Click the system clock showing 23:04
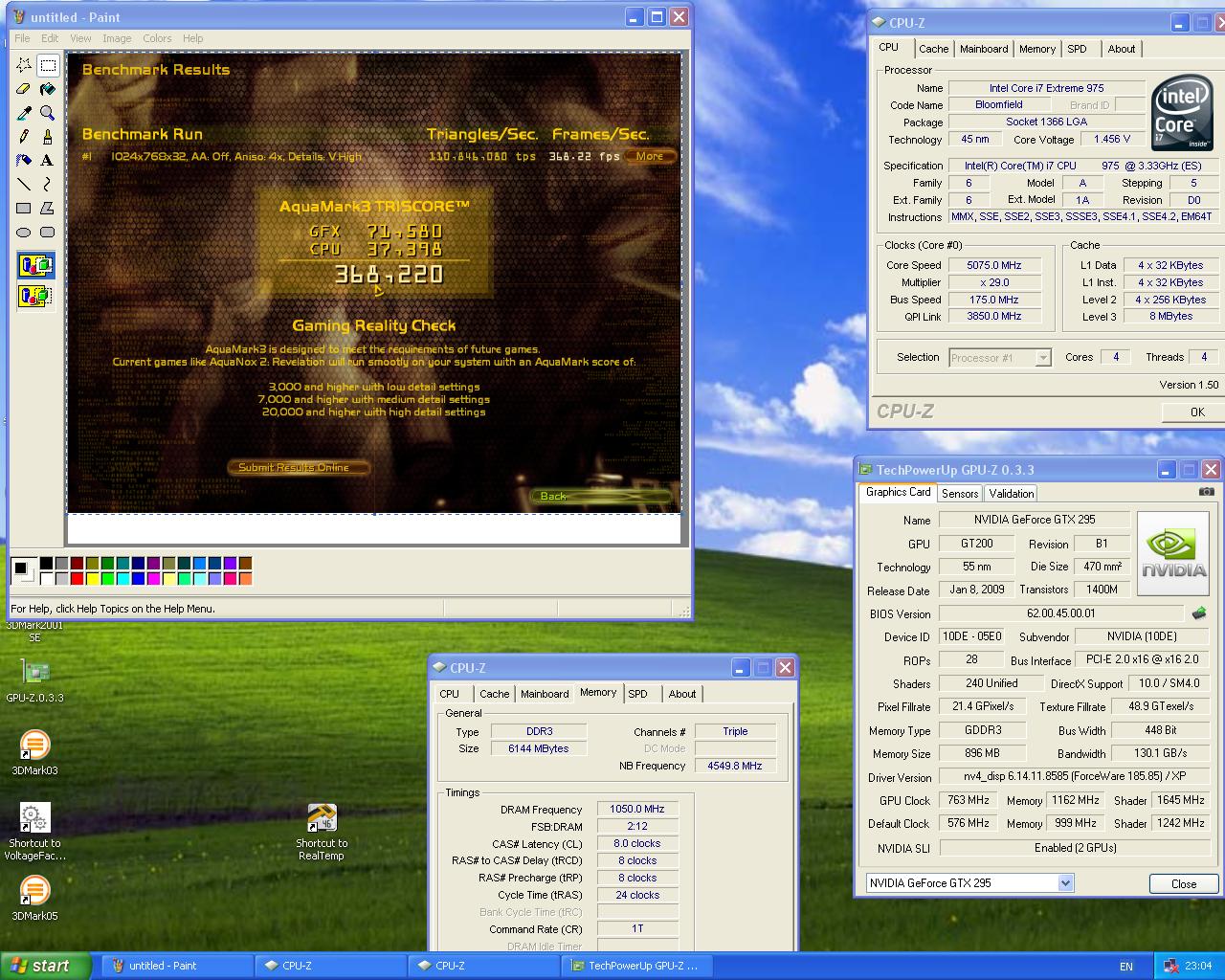1225x980 pixels. [x=1198, y=966]
